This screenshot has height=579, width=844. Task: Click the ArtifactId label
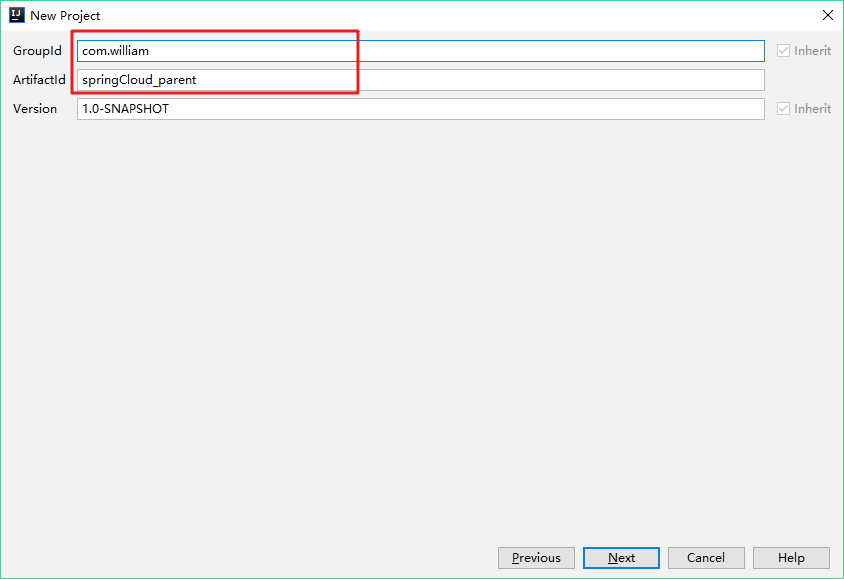(x=39, y=80)
